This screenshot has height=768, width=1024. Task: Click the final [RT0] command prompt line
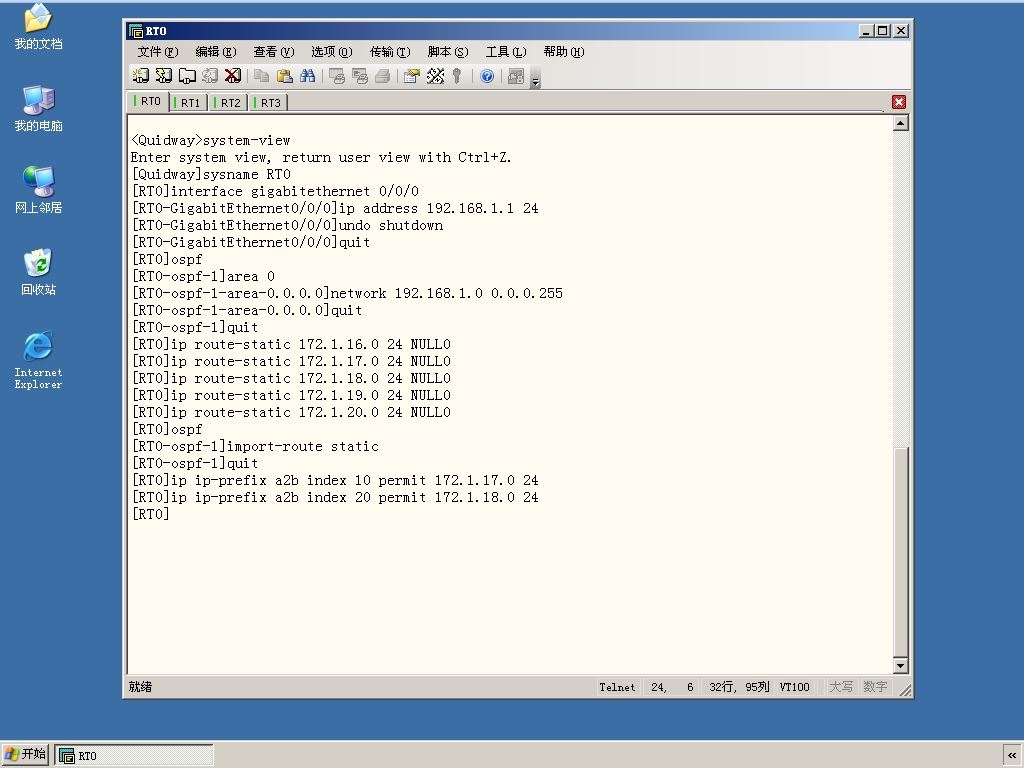(x=150, y=514)
